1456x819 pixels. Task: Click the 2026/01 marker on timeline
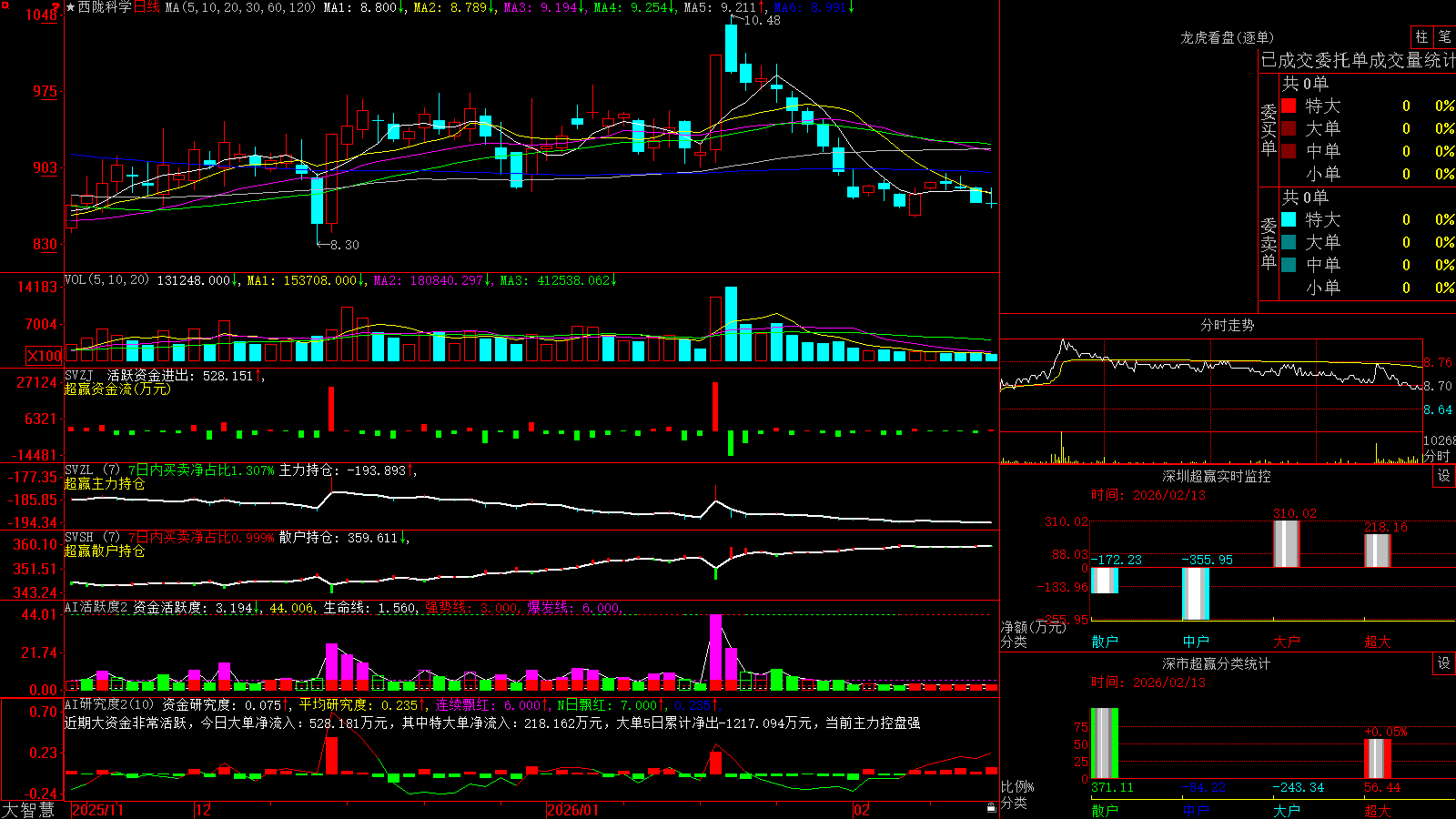point(572,810)
